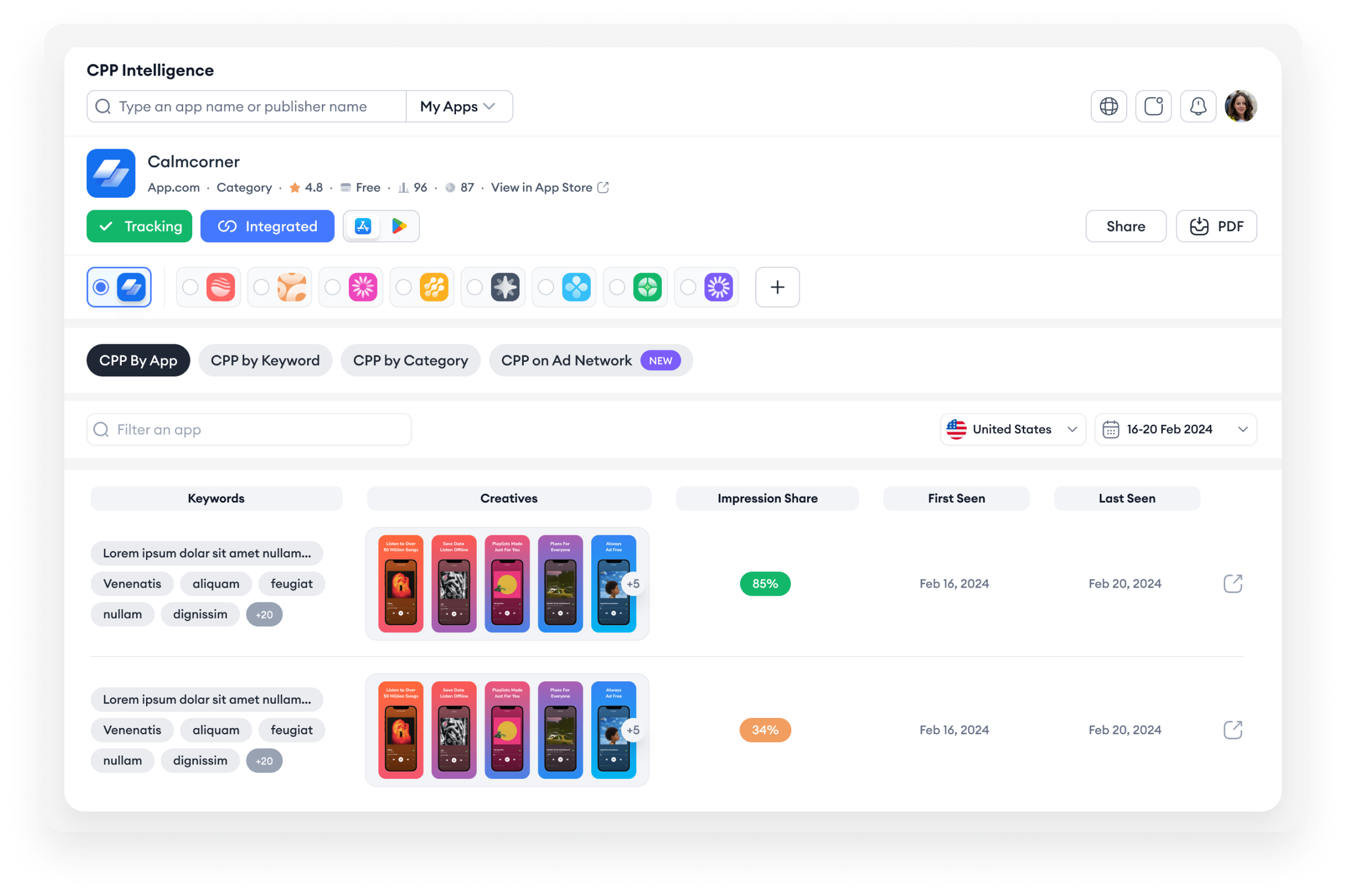
Task: Sort by First Seen column header
Action: click(956, 498)
